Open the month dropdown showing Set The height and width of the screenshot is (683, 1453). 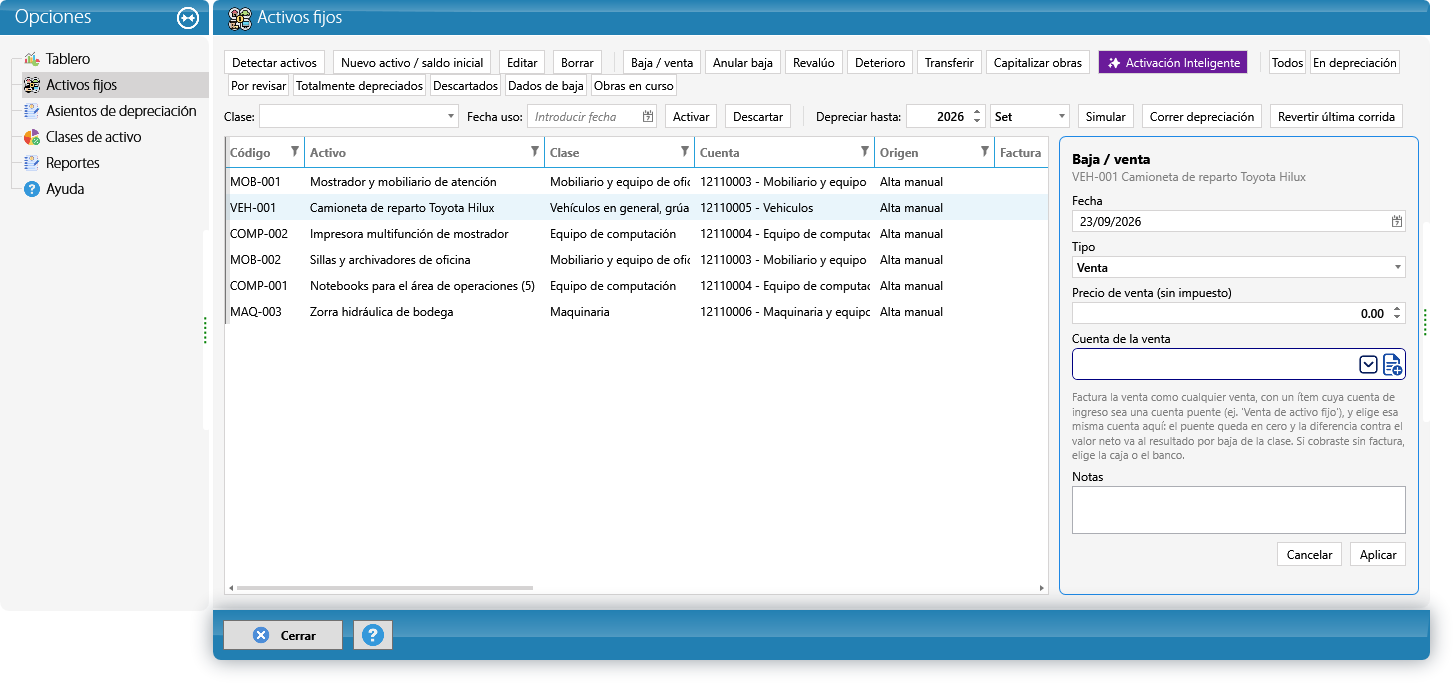point(1030,117)
